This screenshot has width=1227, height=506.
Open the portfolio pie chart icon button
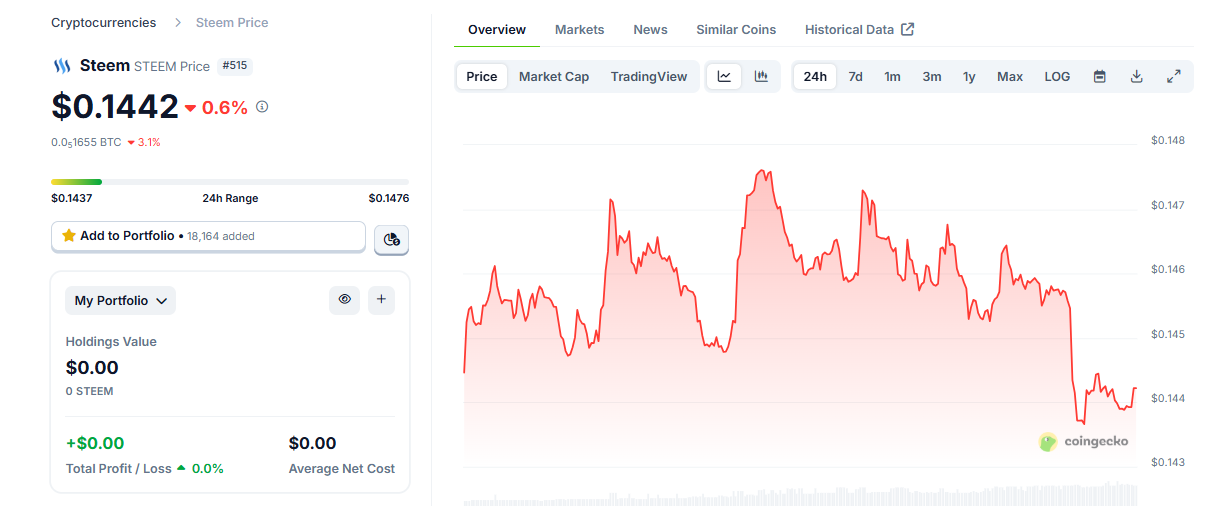[392, 239]
